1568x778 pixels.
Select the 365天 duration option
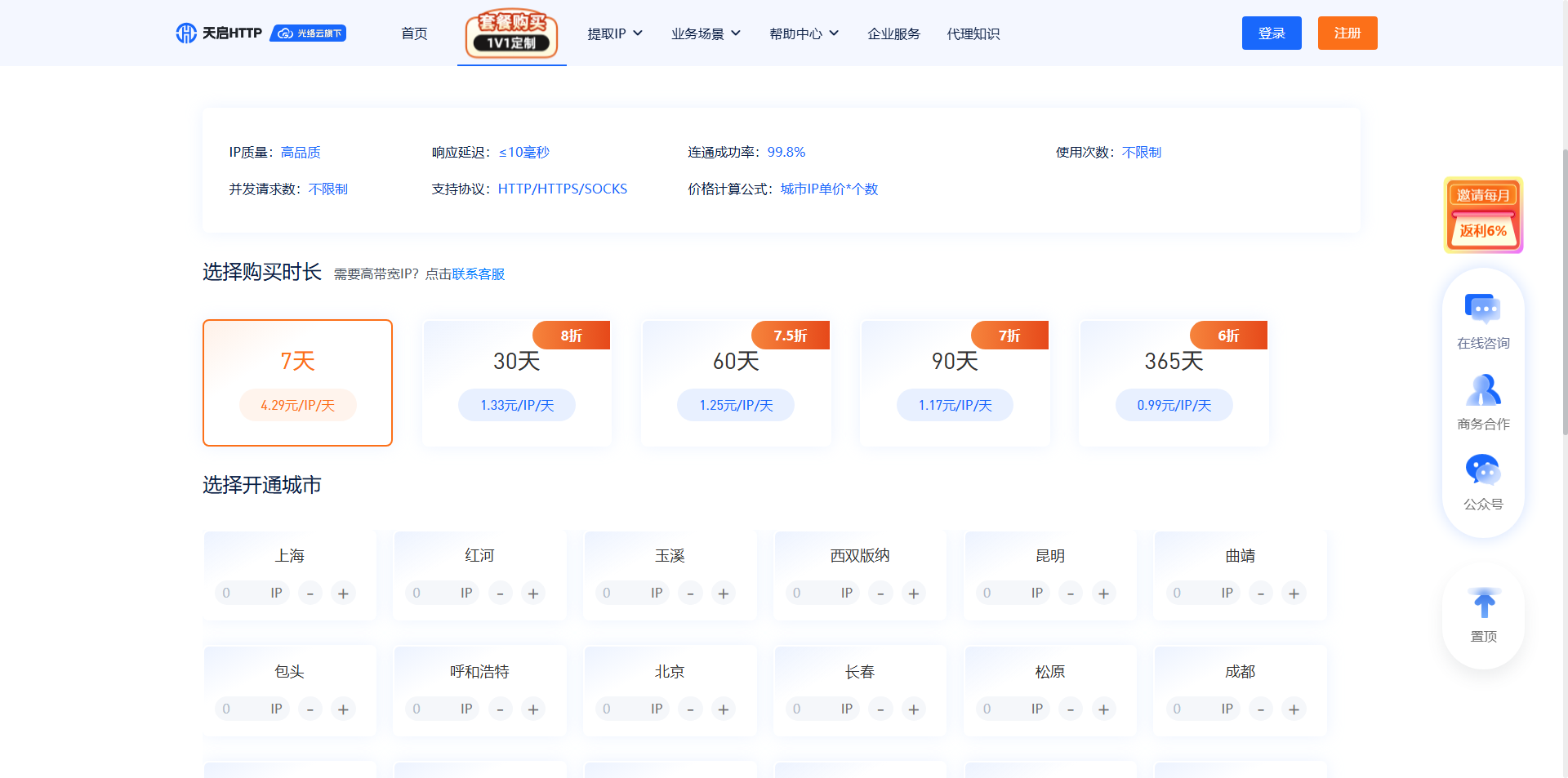click(x=1174, y=382)
